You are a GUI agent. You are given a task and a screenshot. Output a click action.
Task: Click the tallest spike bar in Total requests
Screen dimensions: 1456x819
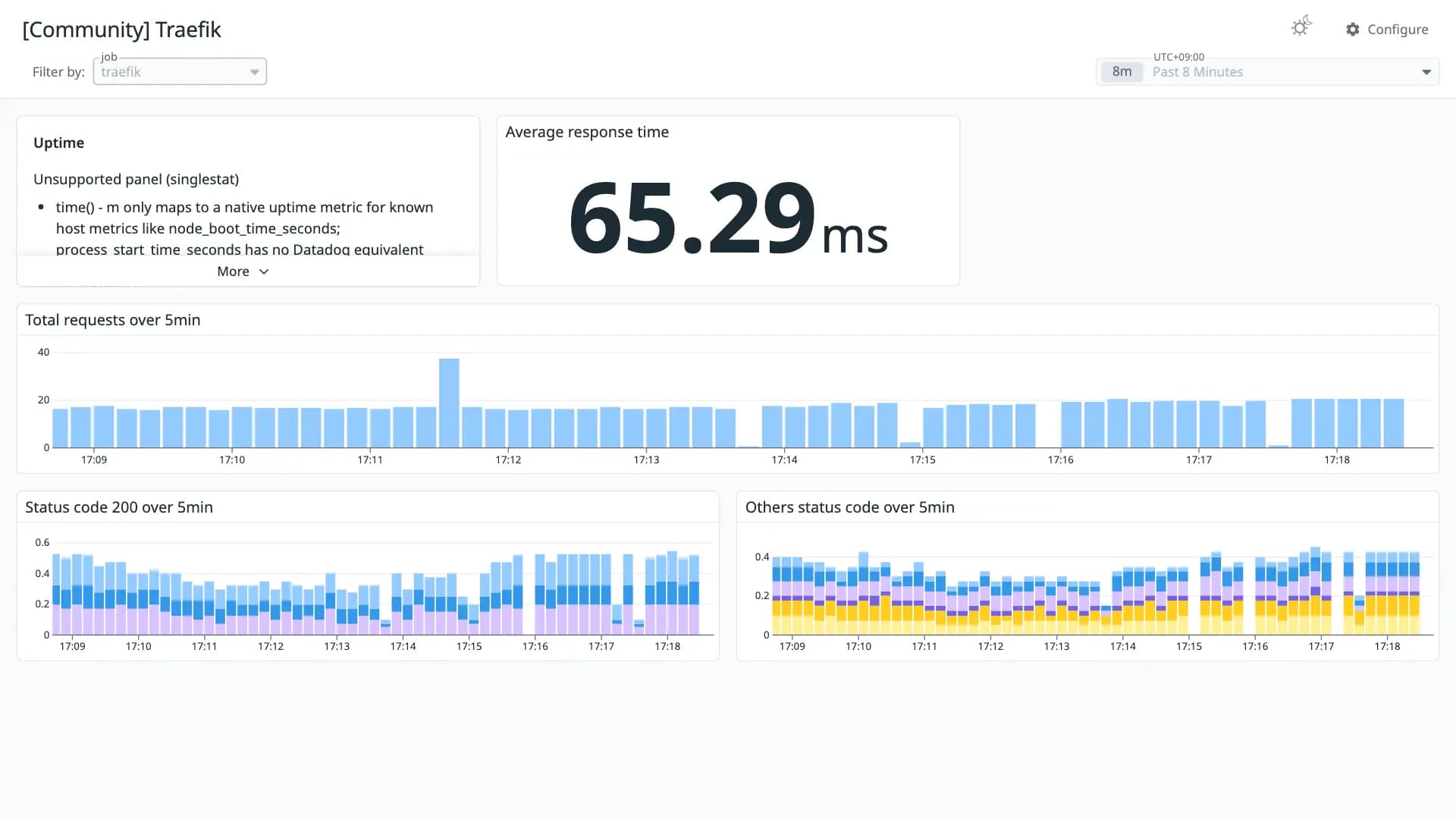coord(449,403)
